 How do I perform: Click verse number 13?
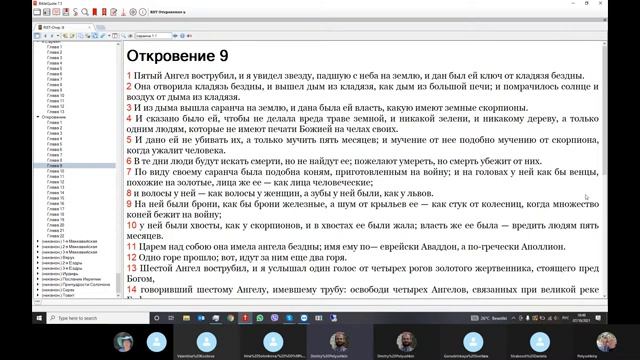point(131,268)
